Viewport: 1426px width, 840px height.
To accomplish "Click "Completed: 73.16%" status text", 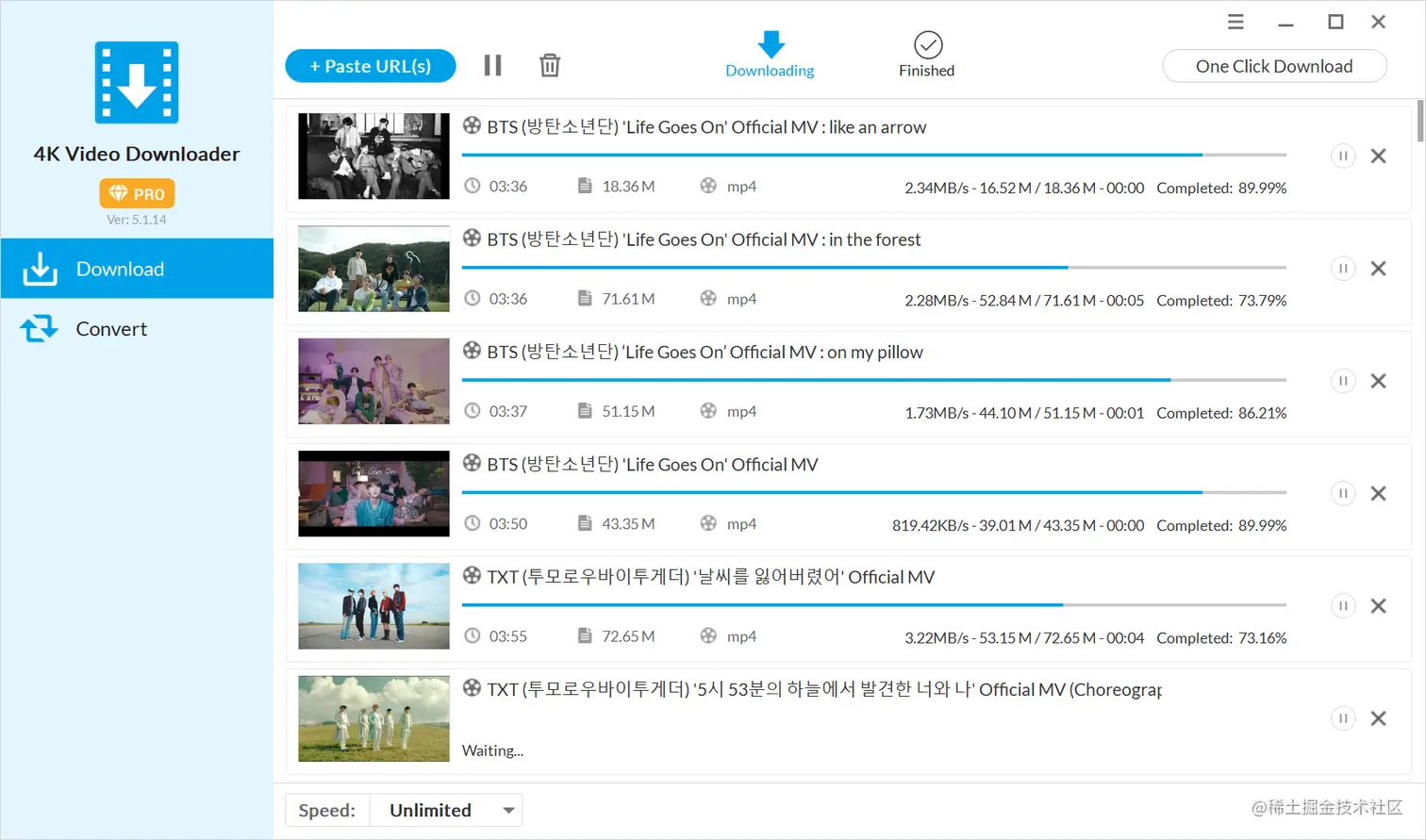I will [1221, 638].
